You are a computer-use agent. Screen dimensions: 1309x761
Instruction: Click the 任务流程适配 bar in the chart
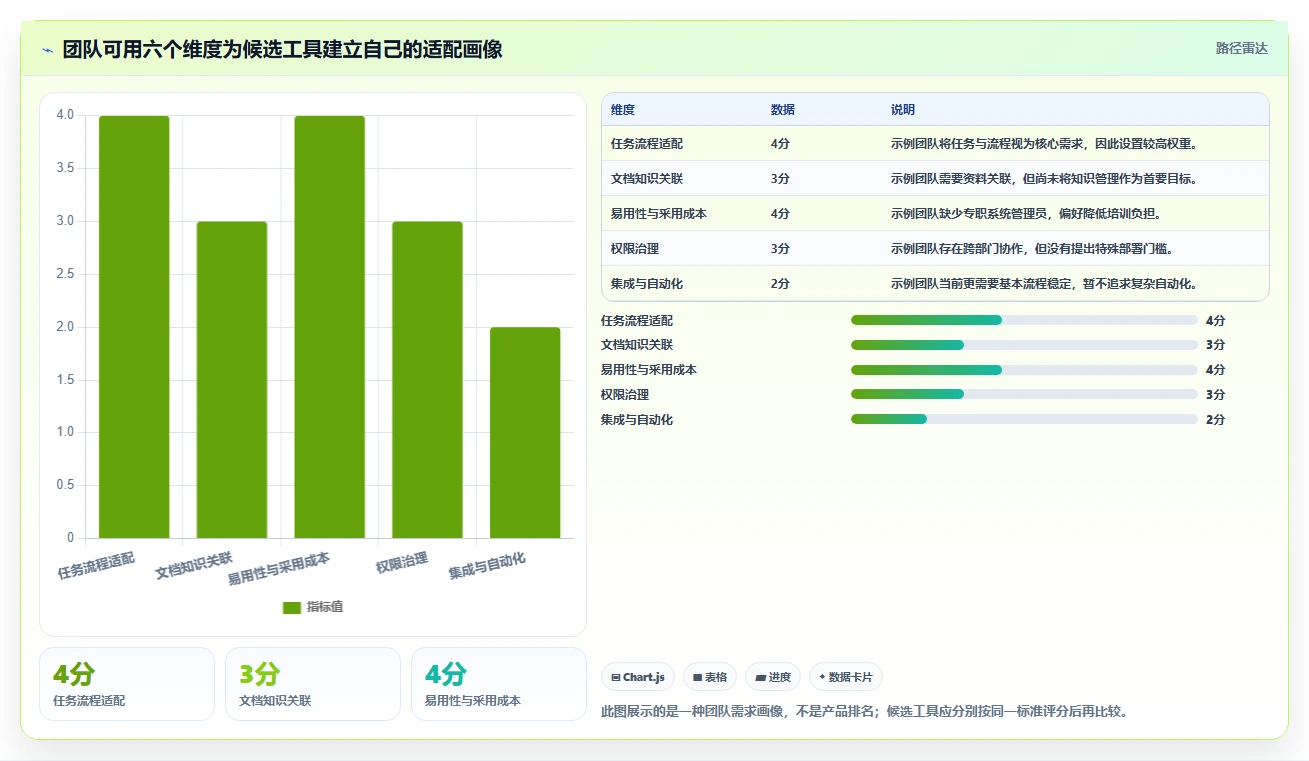[x=134, y=327]
